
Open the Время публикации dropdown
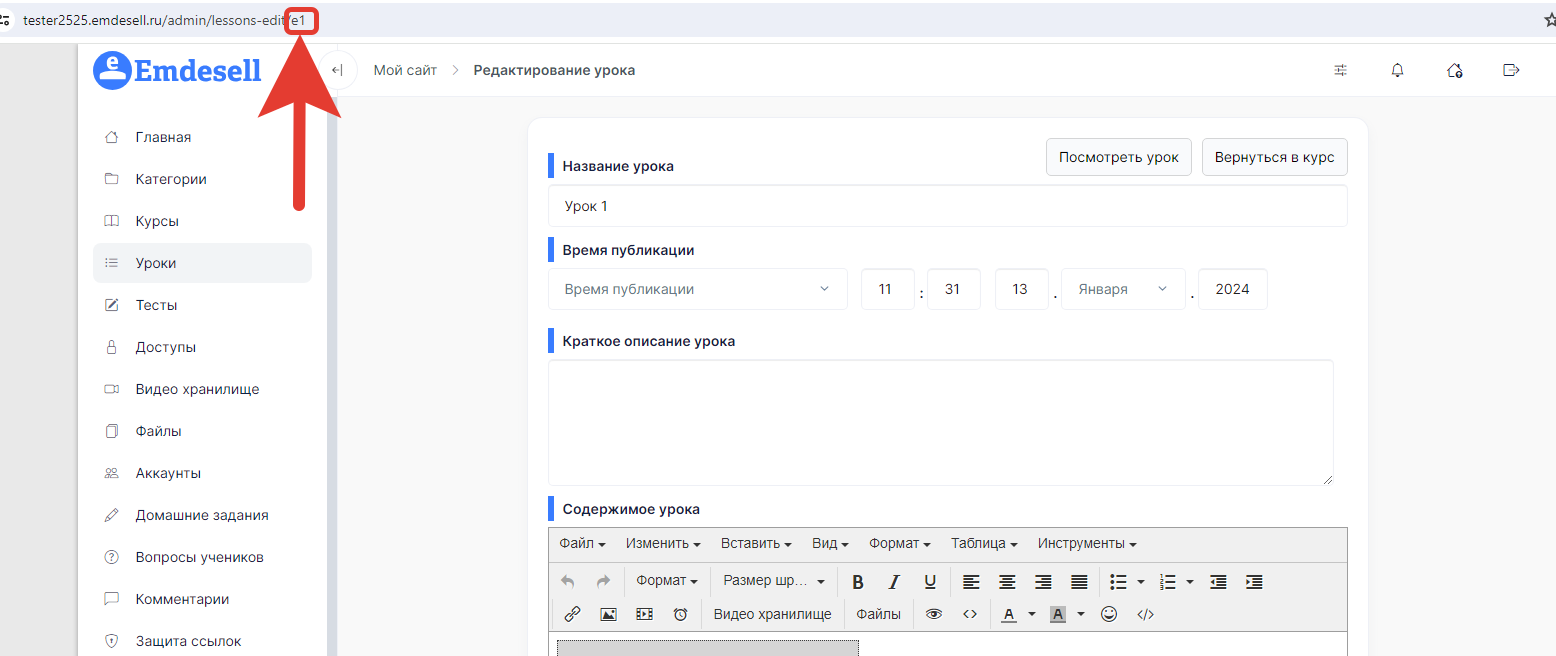[x=698, y=289]
